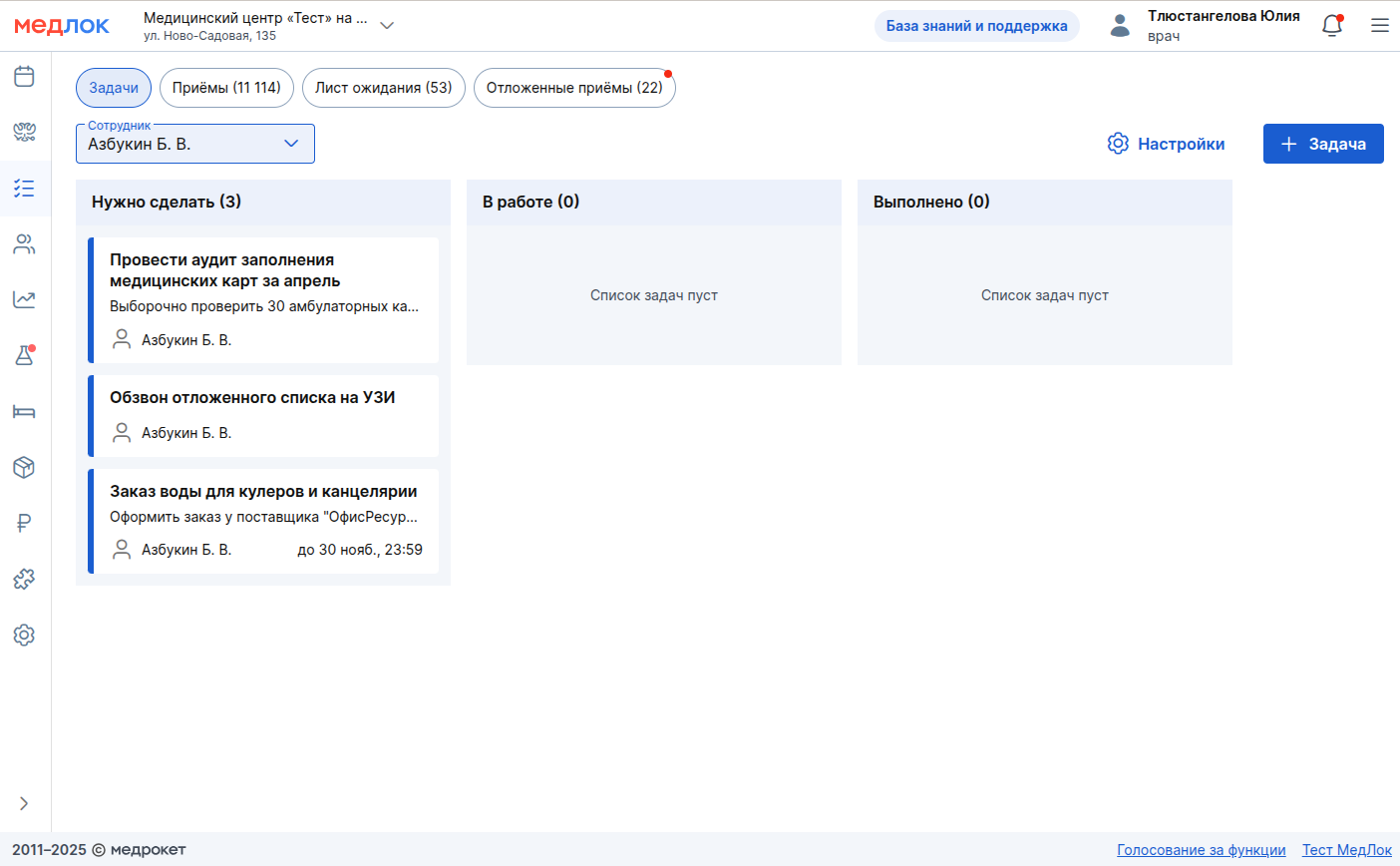Open the calendar icon in sidebar
Screen dimensions: 1400x866
25,77
